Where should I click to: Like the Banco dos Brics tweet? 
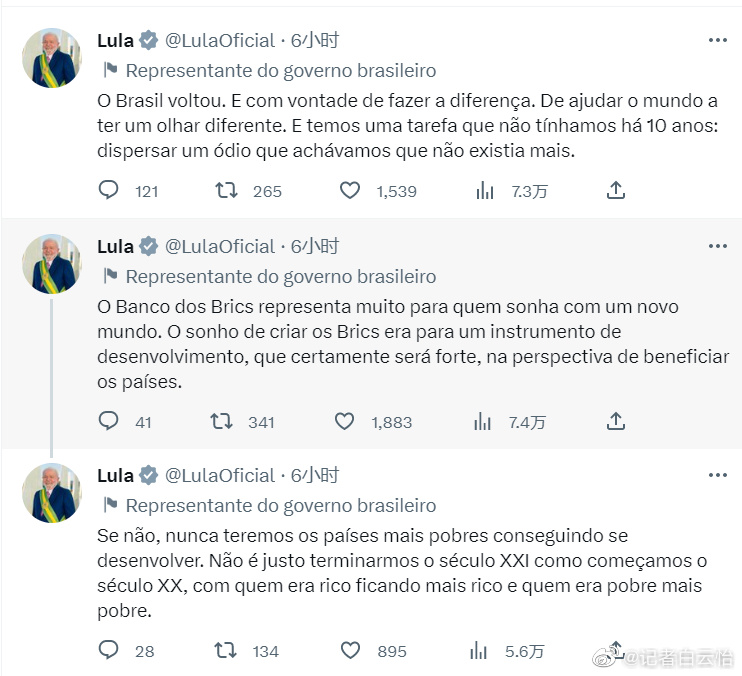point(345,421)
